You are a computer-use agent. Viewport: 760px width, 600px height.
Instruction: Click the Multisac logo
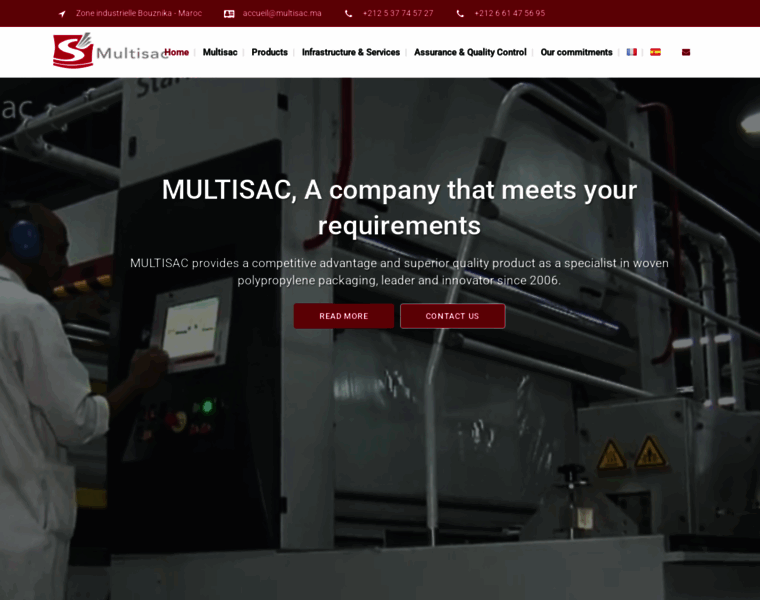[109, 51]
